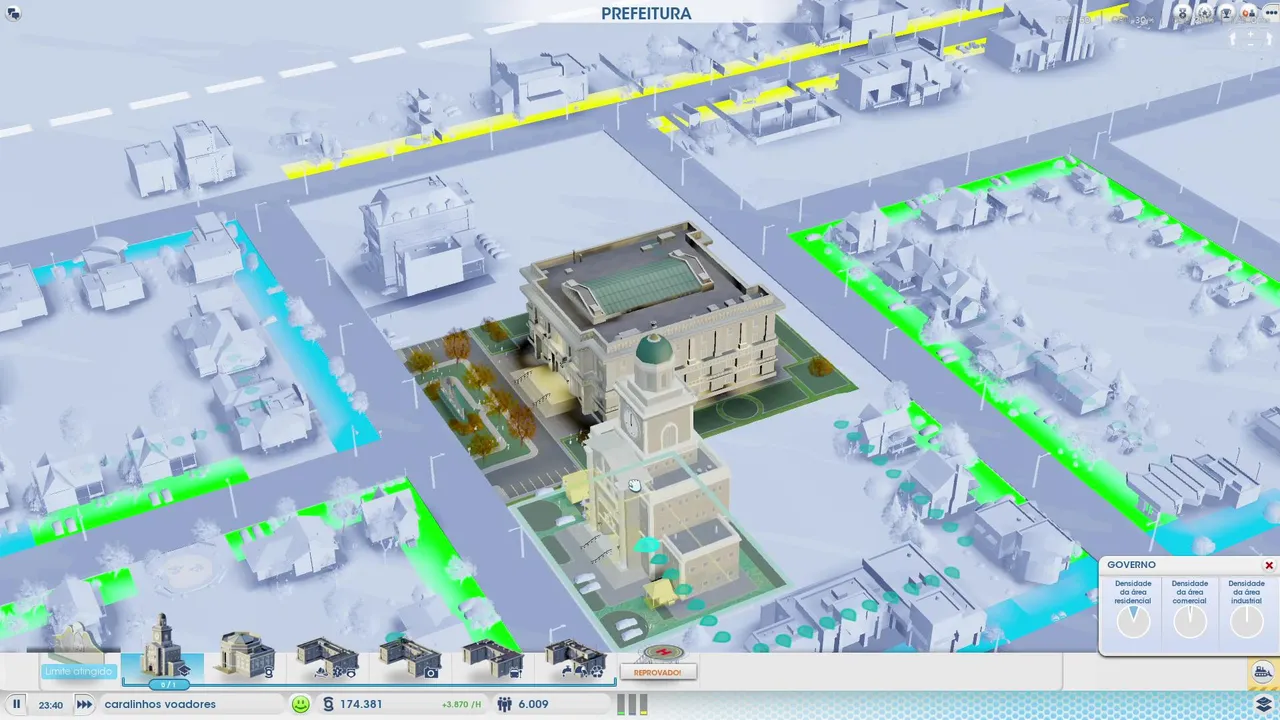Choose the Department of Finance module
The height and width of the screenshot is (720, 1280).
coord(245,654)
